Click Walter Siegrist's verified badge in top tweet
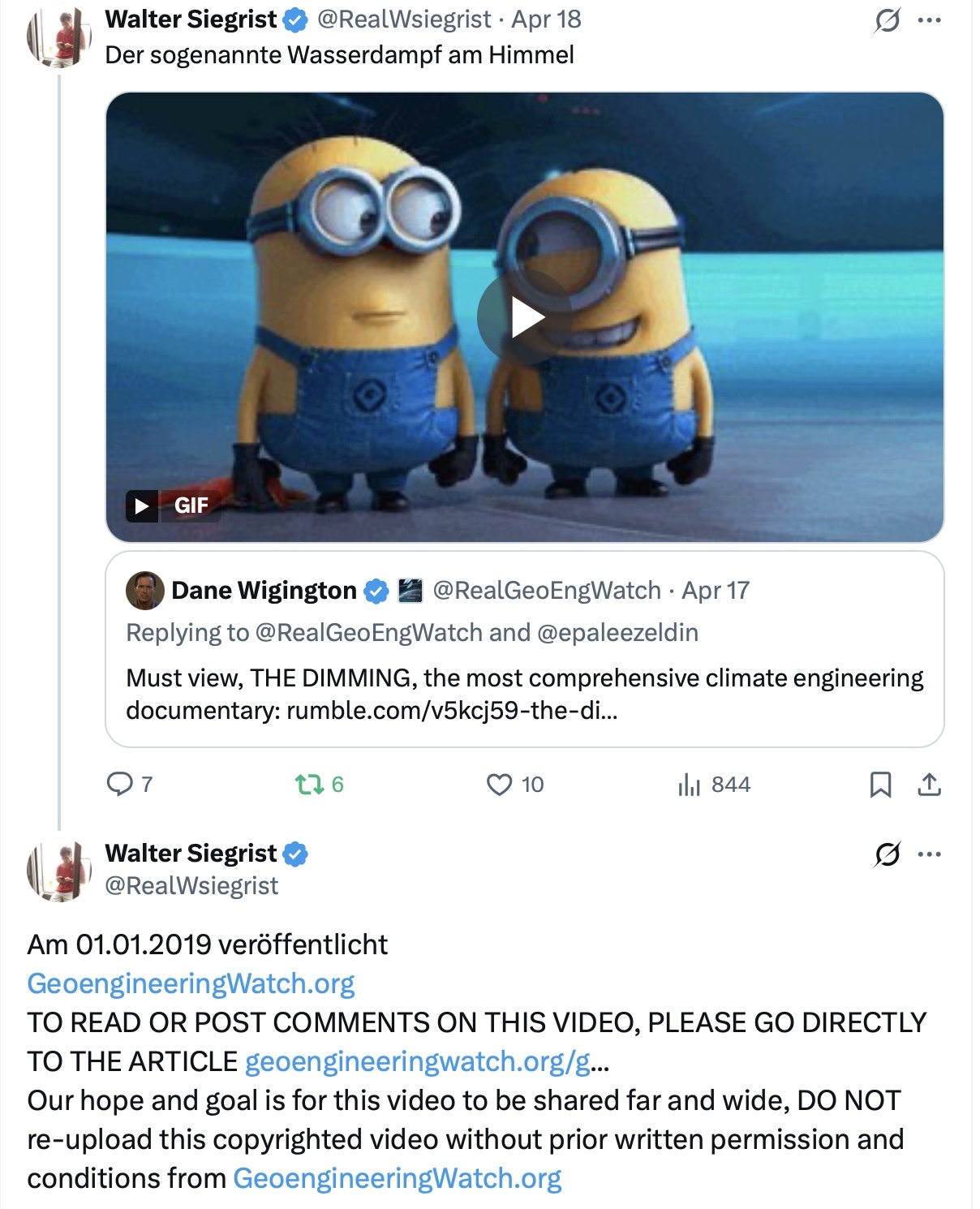The image size is (980, 1209). coord(294,19)
